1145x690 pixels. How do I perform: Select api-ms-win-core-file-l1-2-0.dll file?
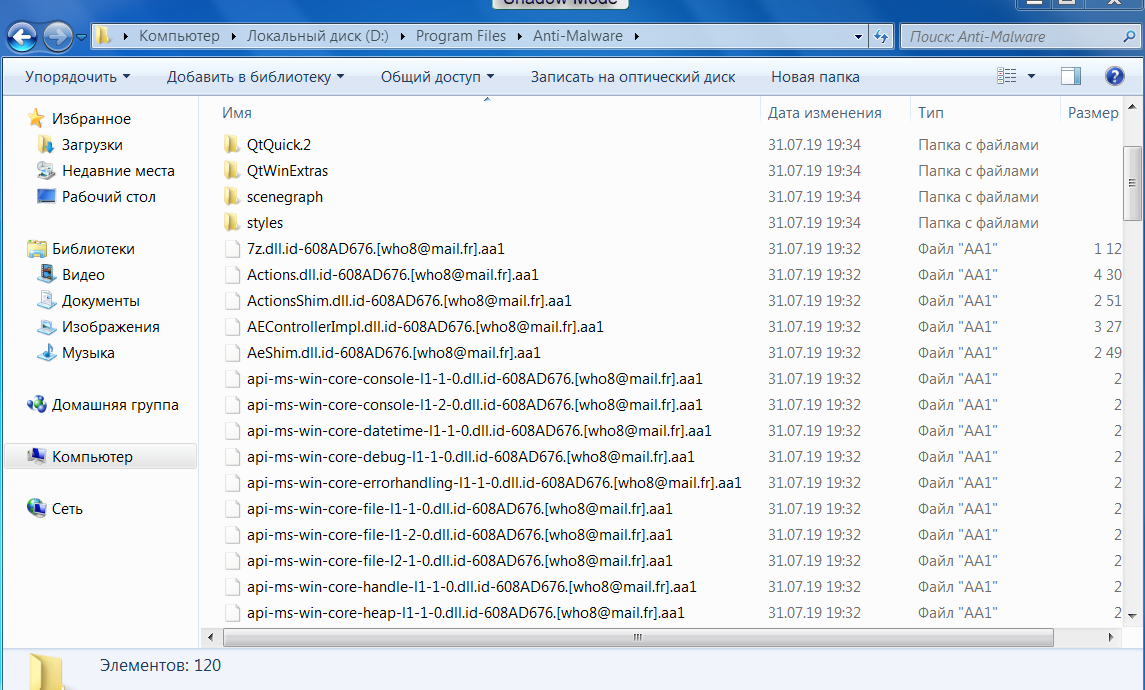click(x=459, y=534)
